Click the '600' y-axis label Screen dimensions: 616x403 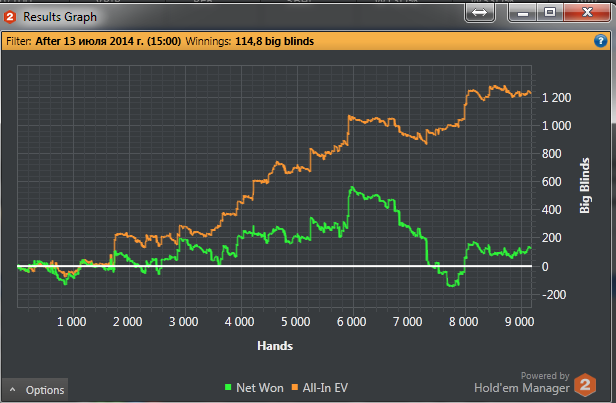(x=552, y=182)
